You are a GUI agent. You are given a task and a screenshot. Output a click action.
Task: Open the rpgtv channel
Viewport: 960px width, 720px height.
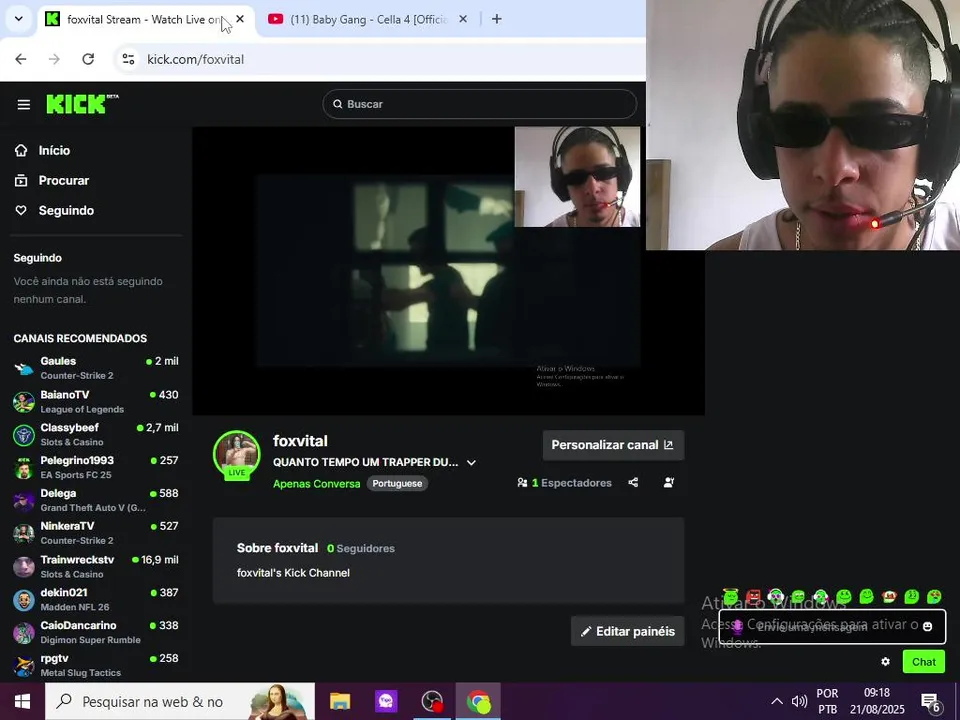(96, 665)
